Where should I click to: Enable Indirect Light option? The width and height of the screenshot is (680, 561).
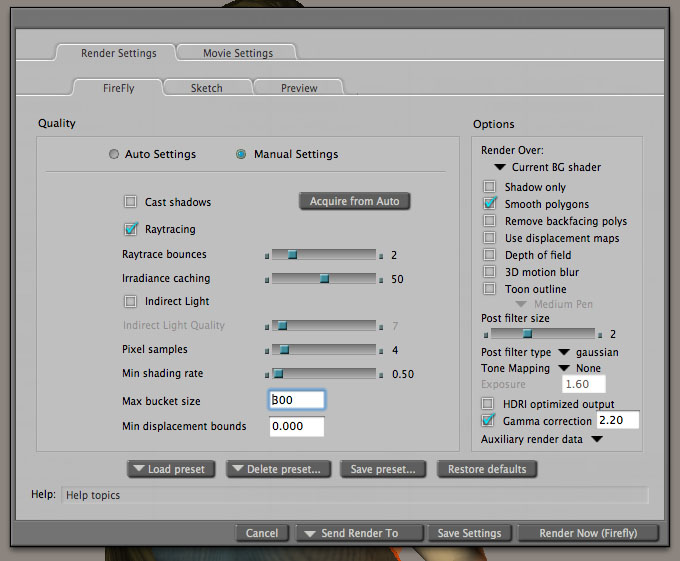click(130, 301)
